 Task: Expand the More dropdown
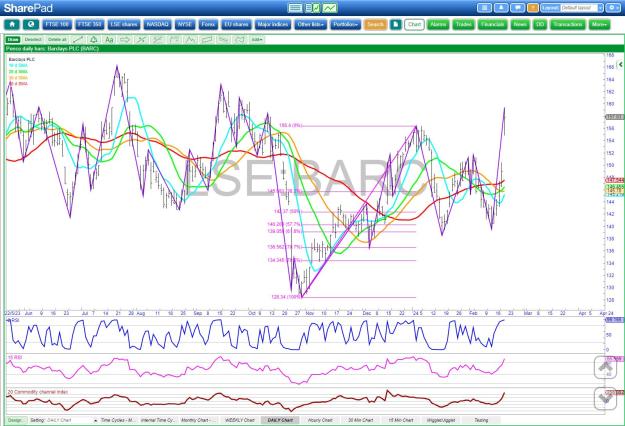[599, 24]
